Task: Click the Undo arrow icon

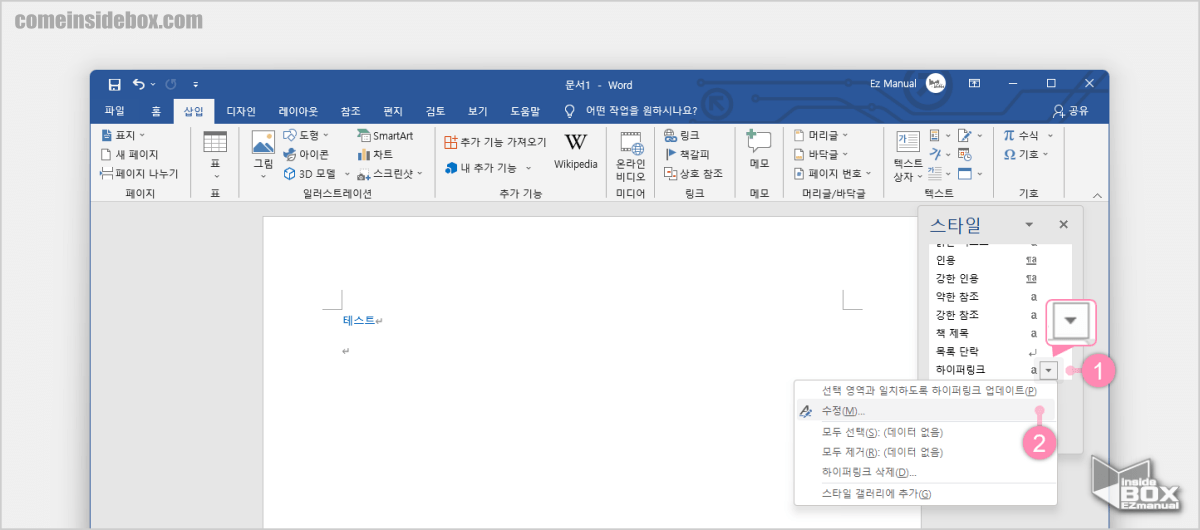Action: point(139,84)
